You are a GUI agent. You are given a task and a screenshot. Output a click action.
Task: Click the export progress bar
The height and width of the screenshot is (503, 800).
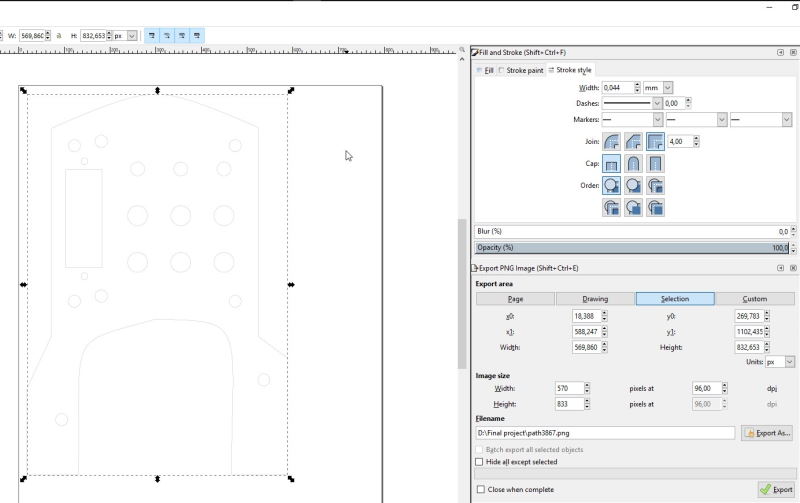(x=635, y=474)
